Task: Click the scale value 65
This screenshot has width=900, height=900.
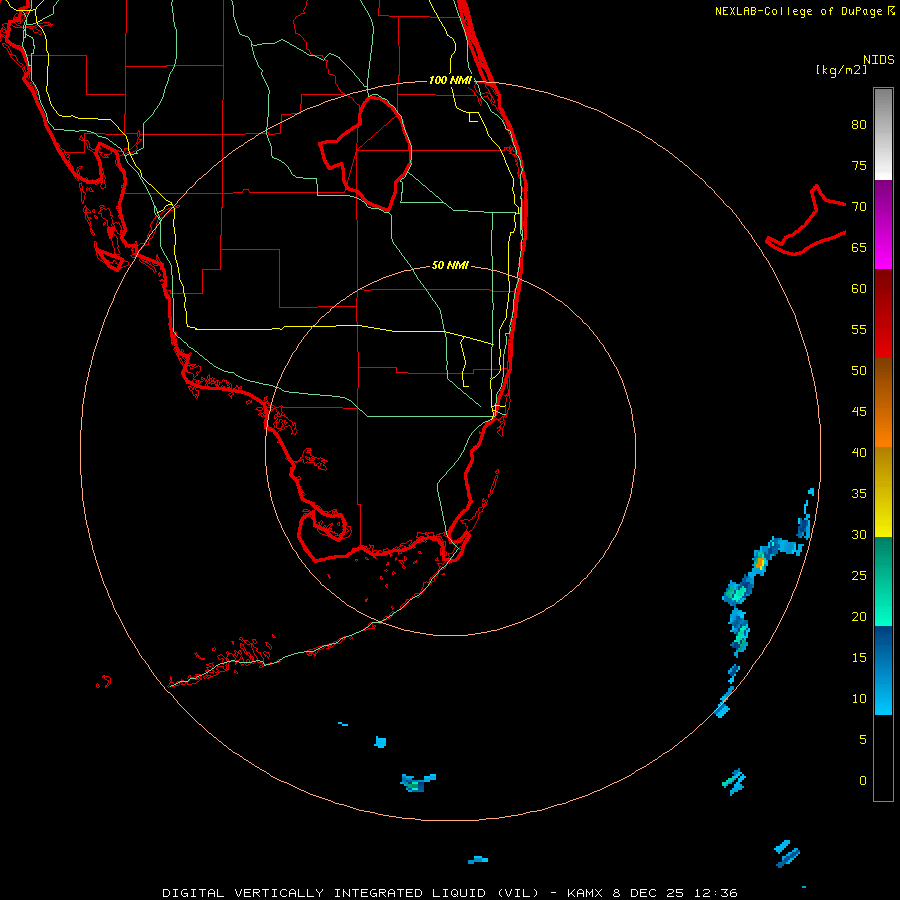Action: pos(859,247)
